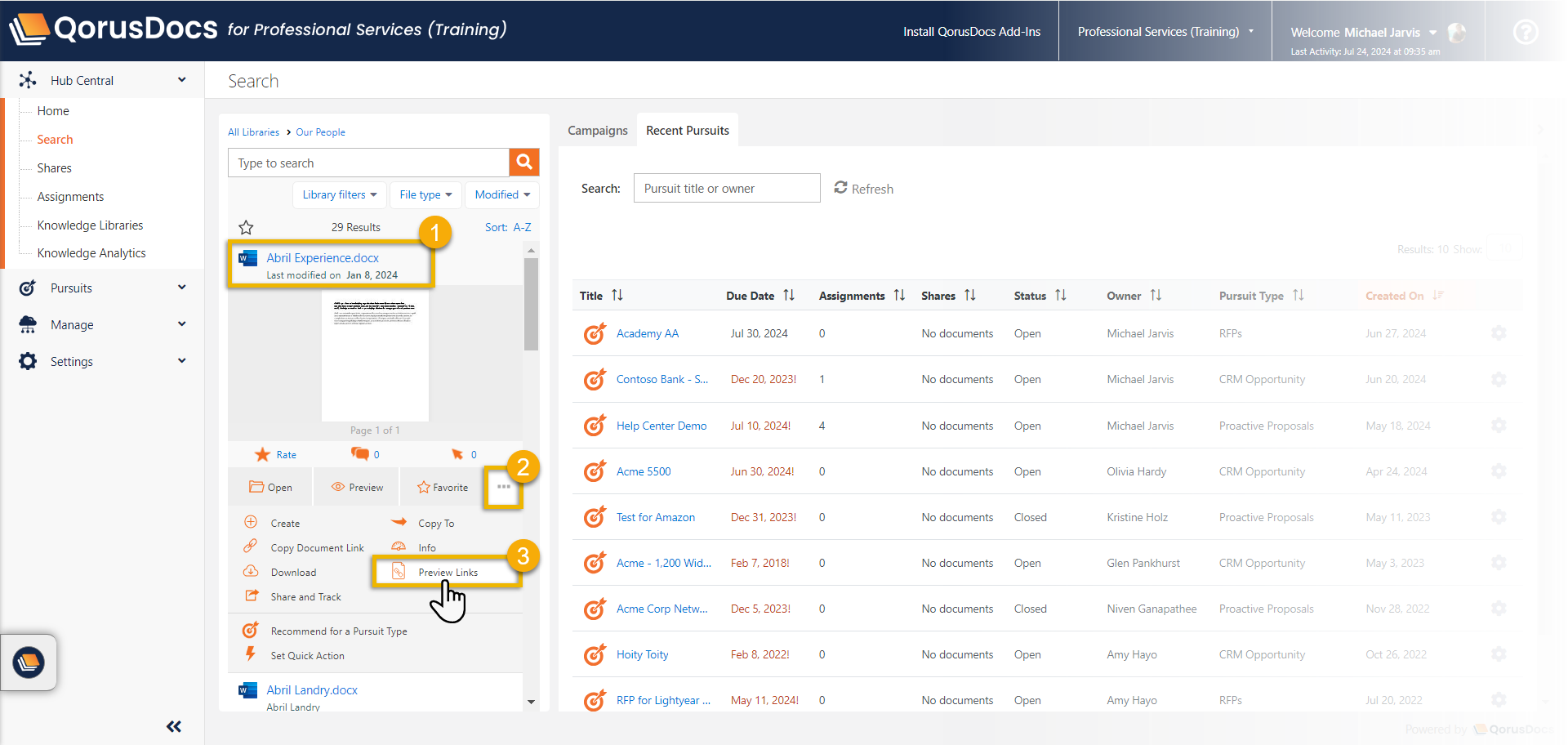Viewport: 1568px width, 745px height.
Task: Click the document page thumbnail preview
Action: tap(375, 355)
